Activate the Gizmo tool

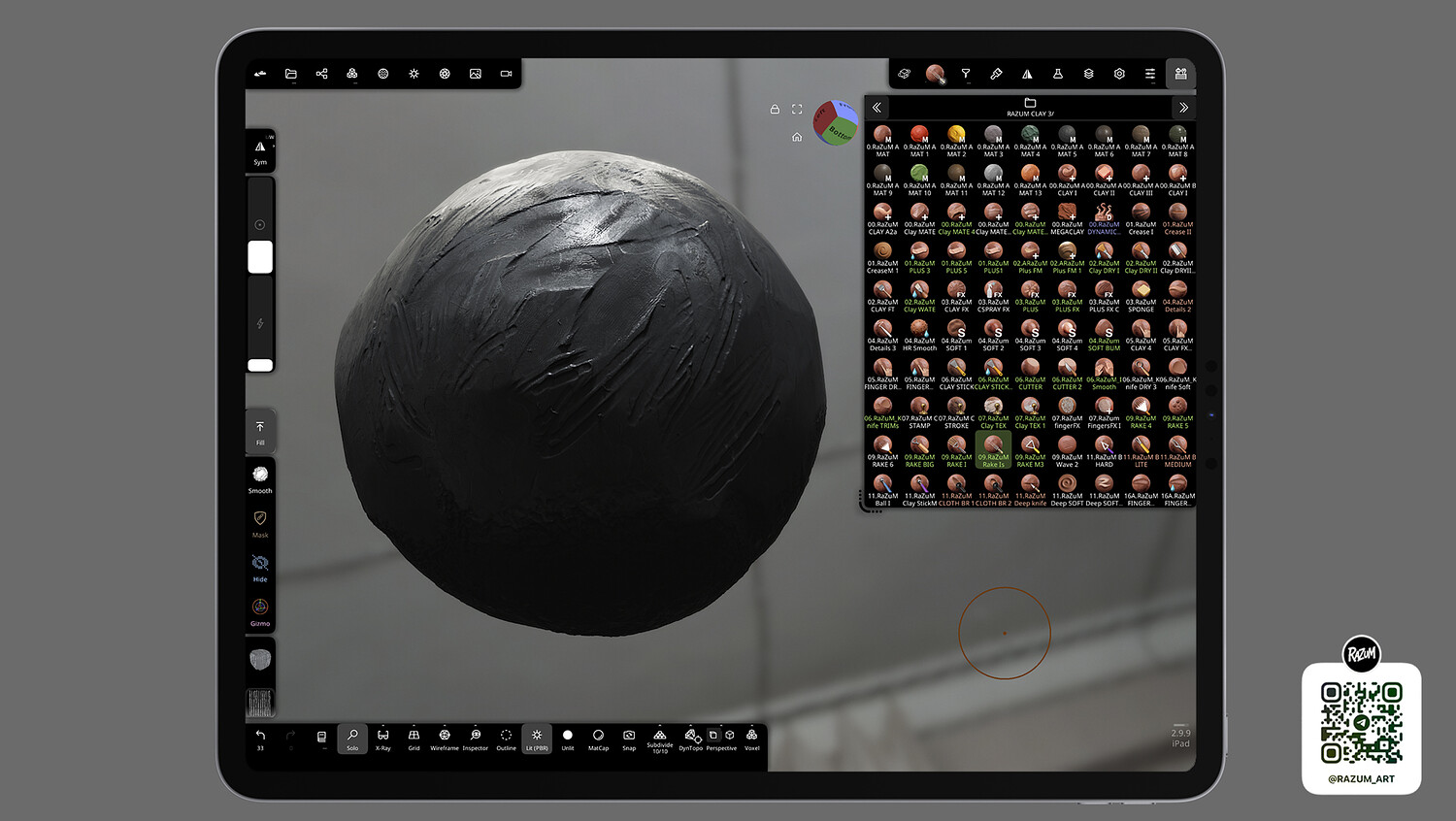tap(260, 611)
